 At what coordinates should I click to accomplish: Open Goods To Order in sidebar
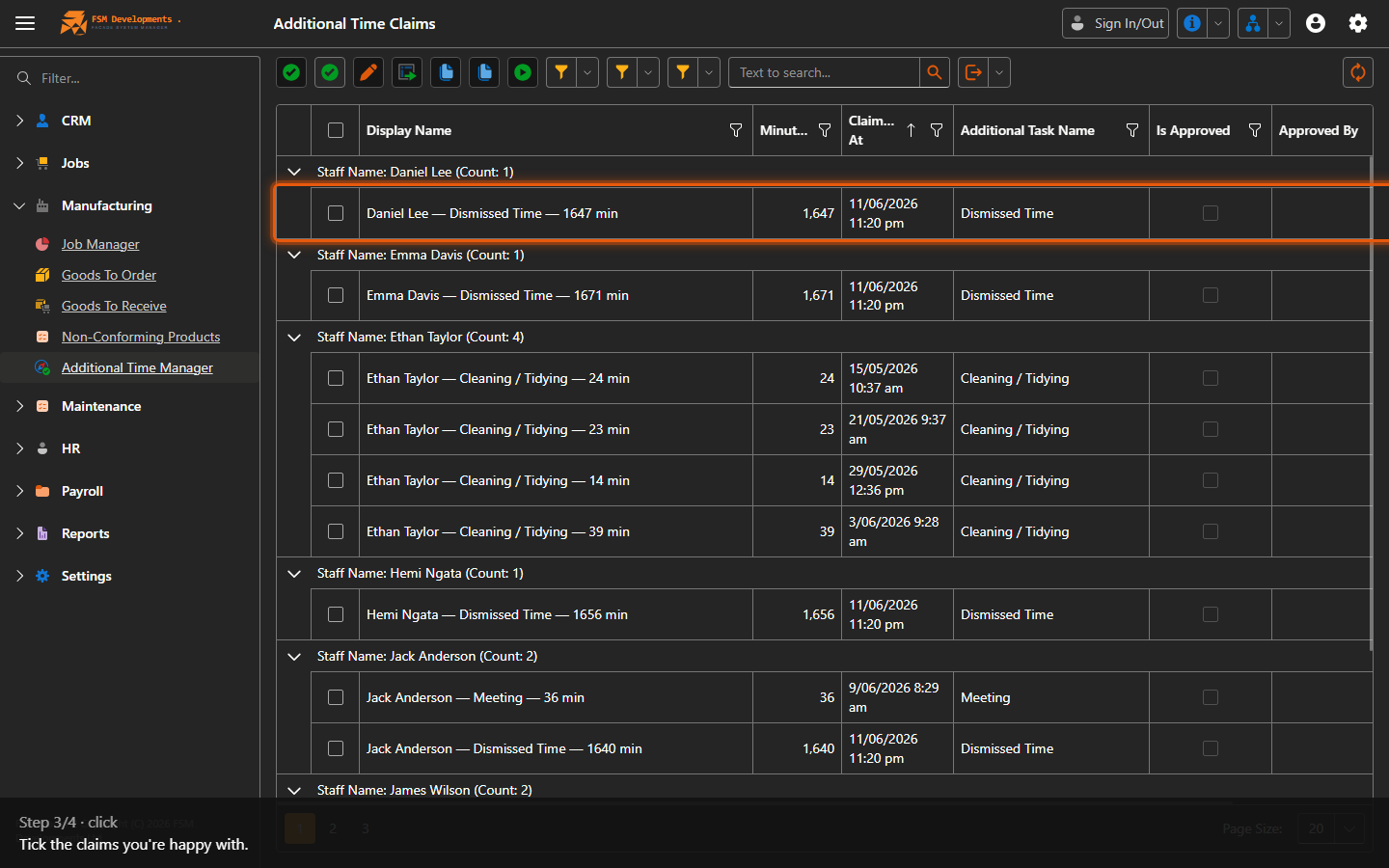click(109, 275)
